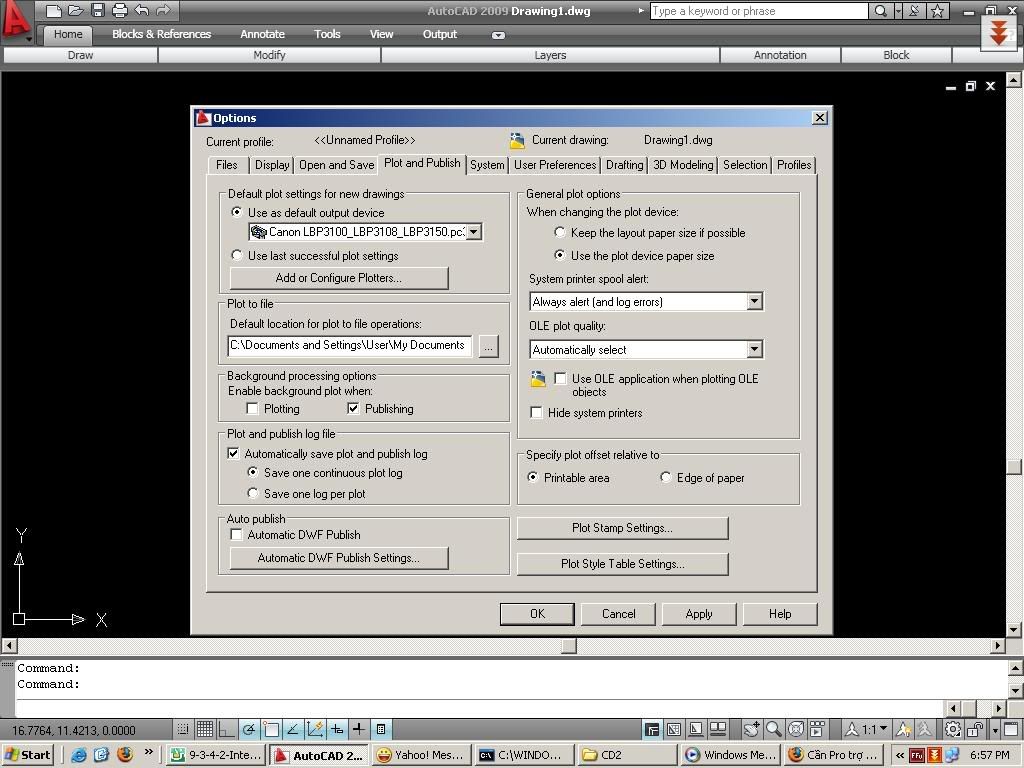
Task: Open the Favorites star icon
Action: click(937, 10)
